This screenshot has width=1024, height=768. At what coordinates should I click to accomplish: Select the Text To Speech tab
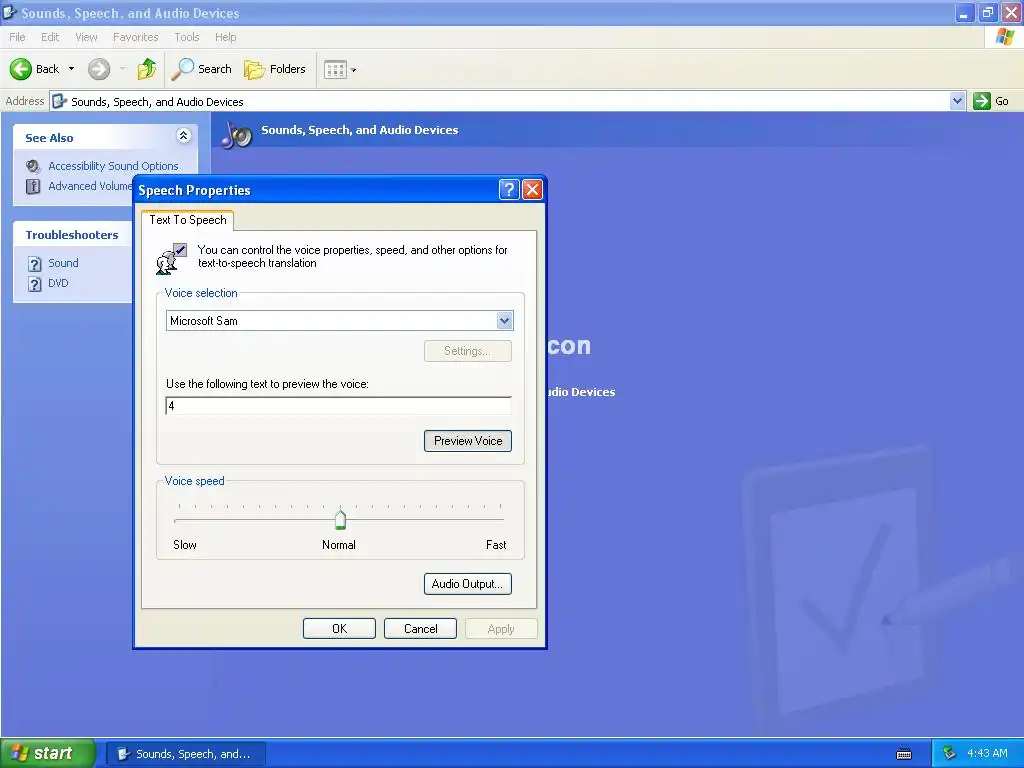click(187, 220)
